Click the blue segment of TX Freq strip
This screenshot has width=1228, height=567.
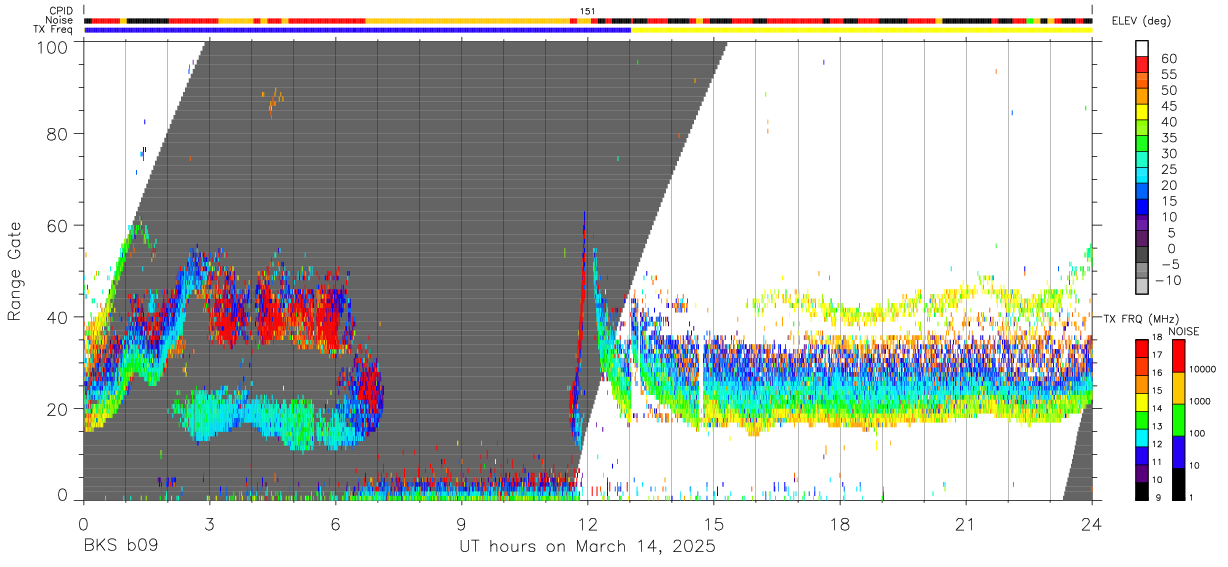pos(357,30)
